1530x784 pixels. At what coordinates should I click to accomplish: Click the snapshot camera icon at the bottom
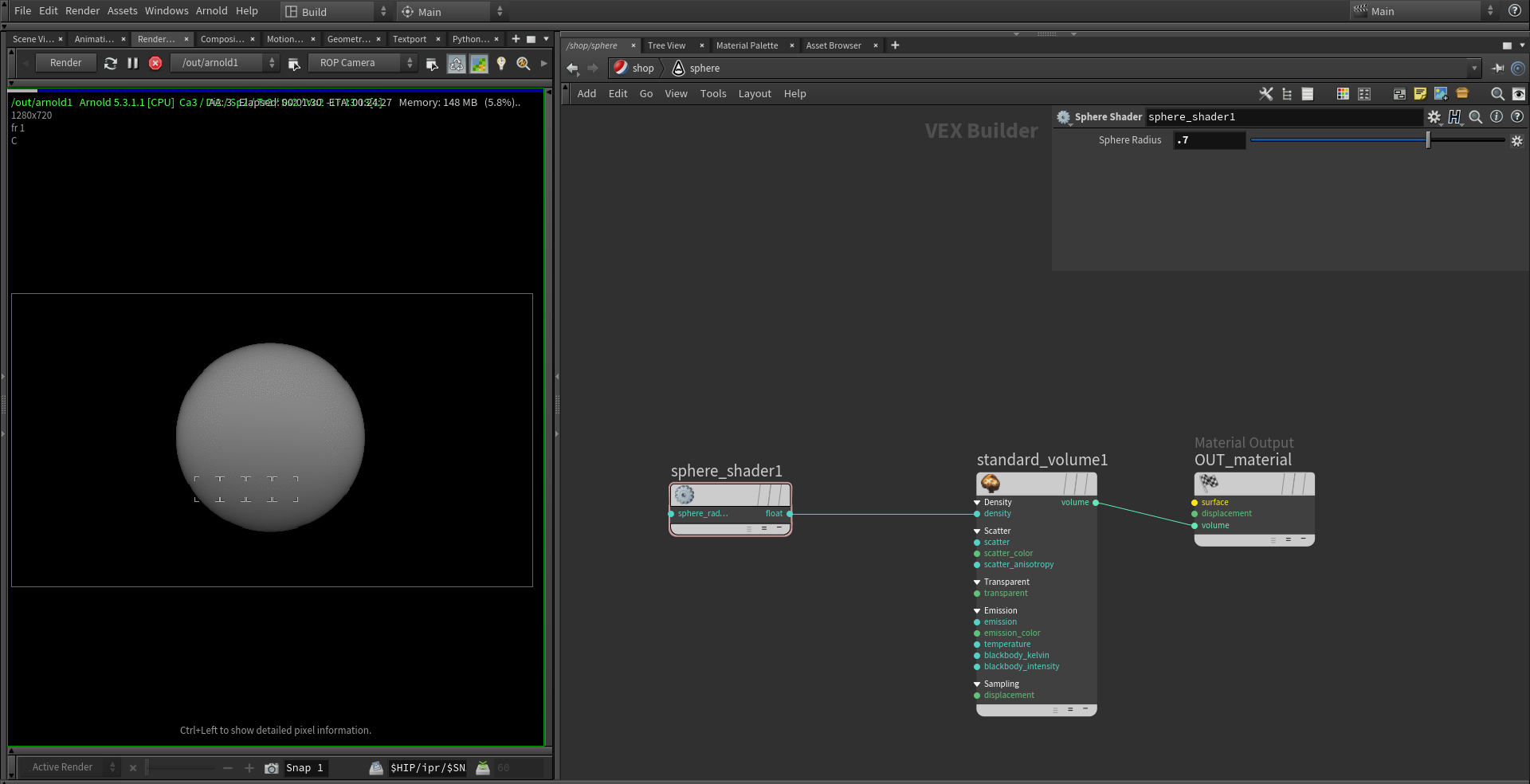pyautogui.click(x=272, y=768)
